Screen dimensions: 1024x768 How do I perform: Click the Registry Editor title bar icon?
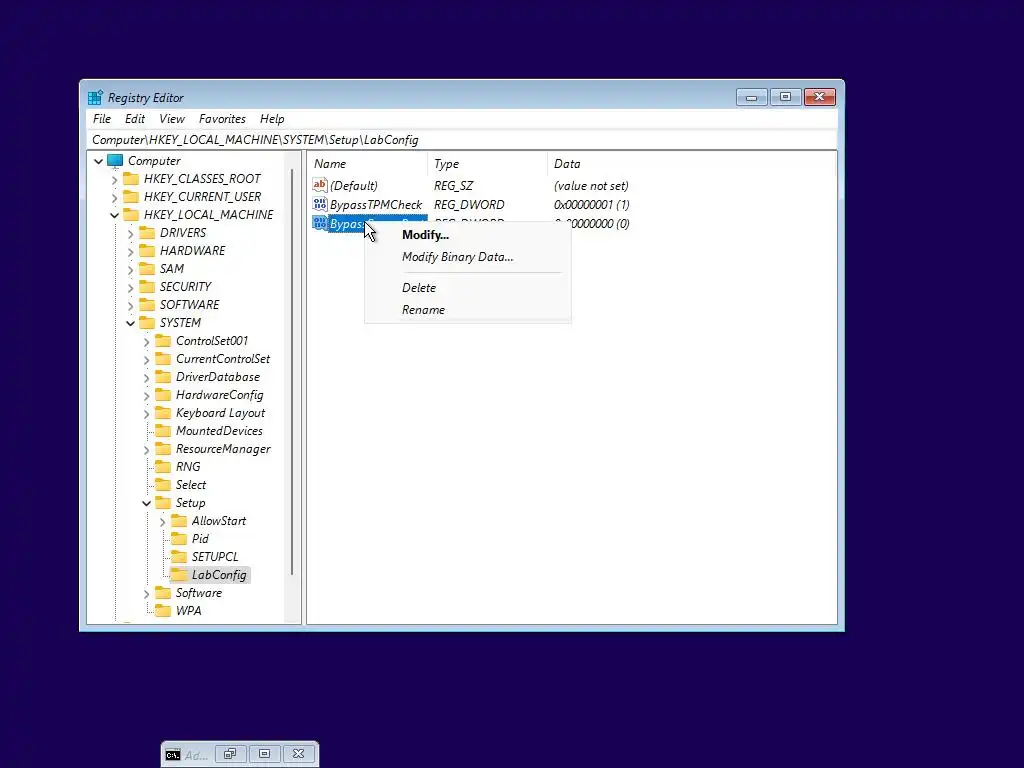[95, 97]
